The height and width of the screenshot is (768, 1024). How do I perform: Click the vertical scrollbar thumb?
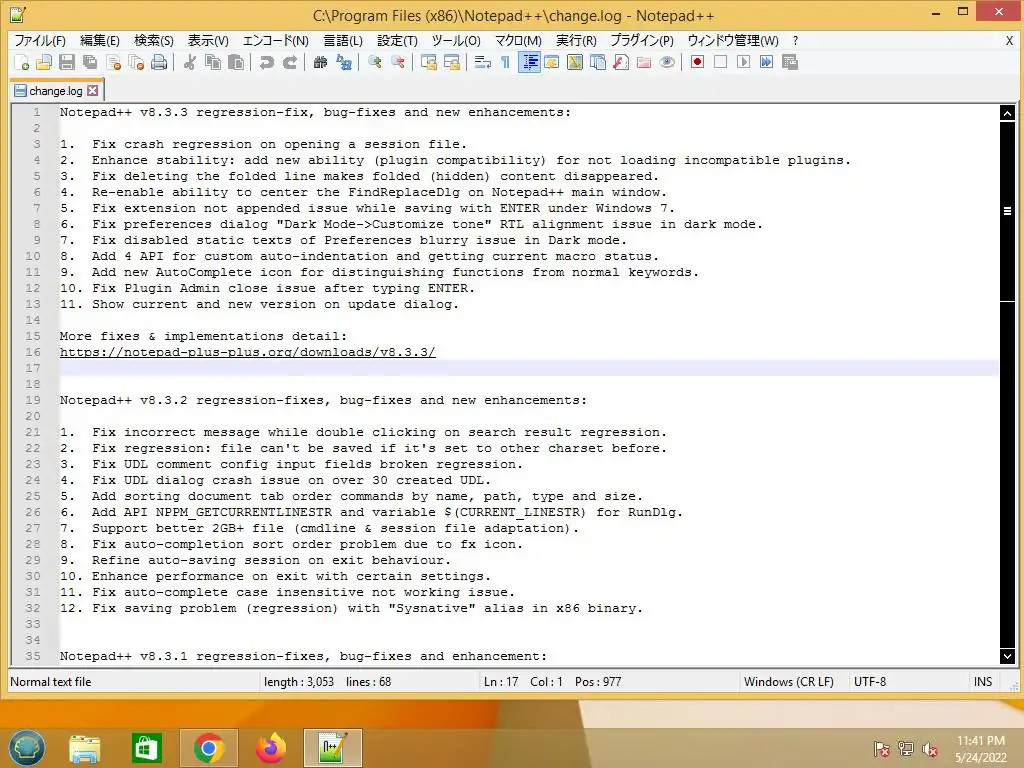1007,210
